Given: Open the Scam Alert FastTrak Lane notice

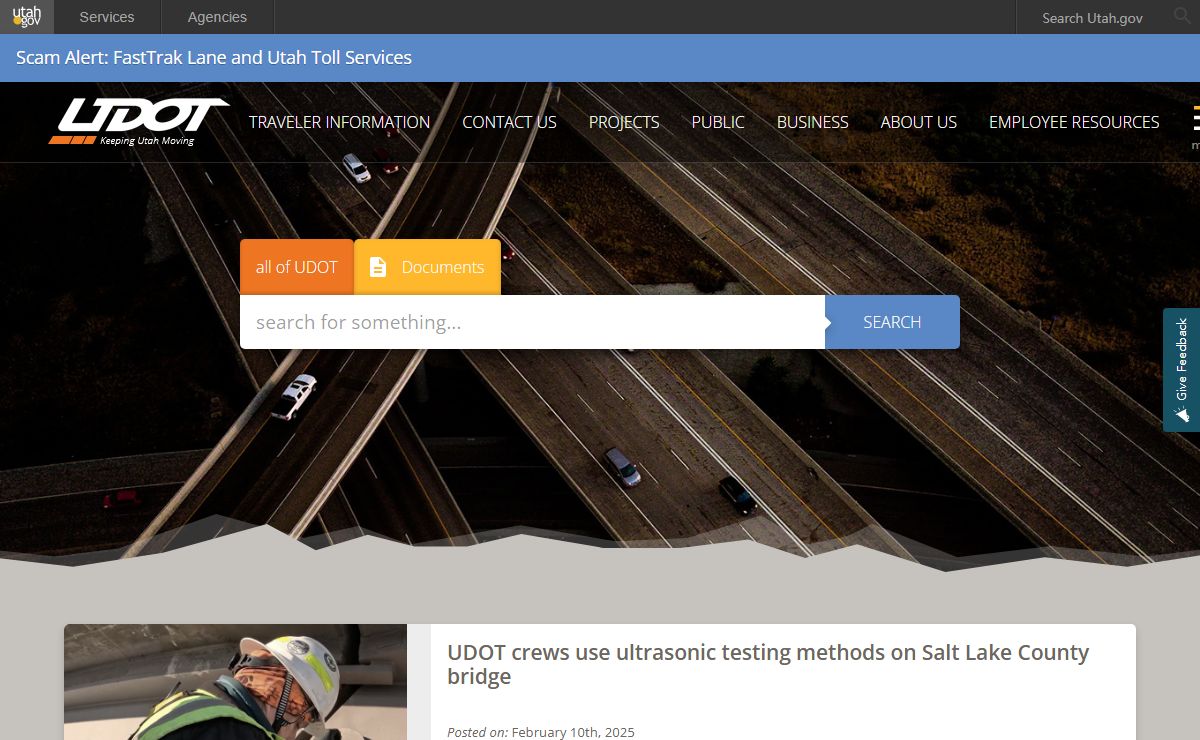Looking at the screenshot, I should [x=214, y=58].
